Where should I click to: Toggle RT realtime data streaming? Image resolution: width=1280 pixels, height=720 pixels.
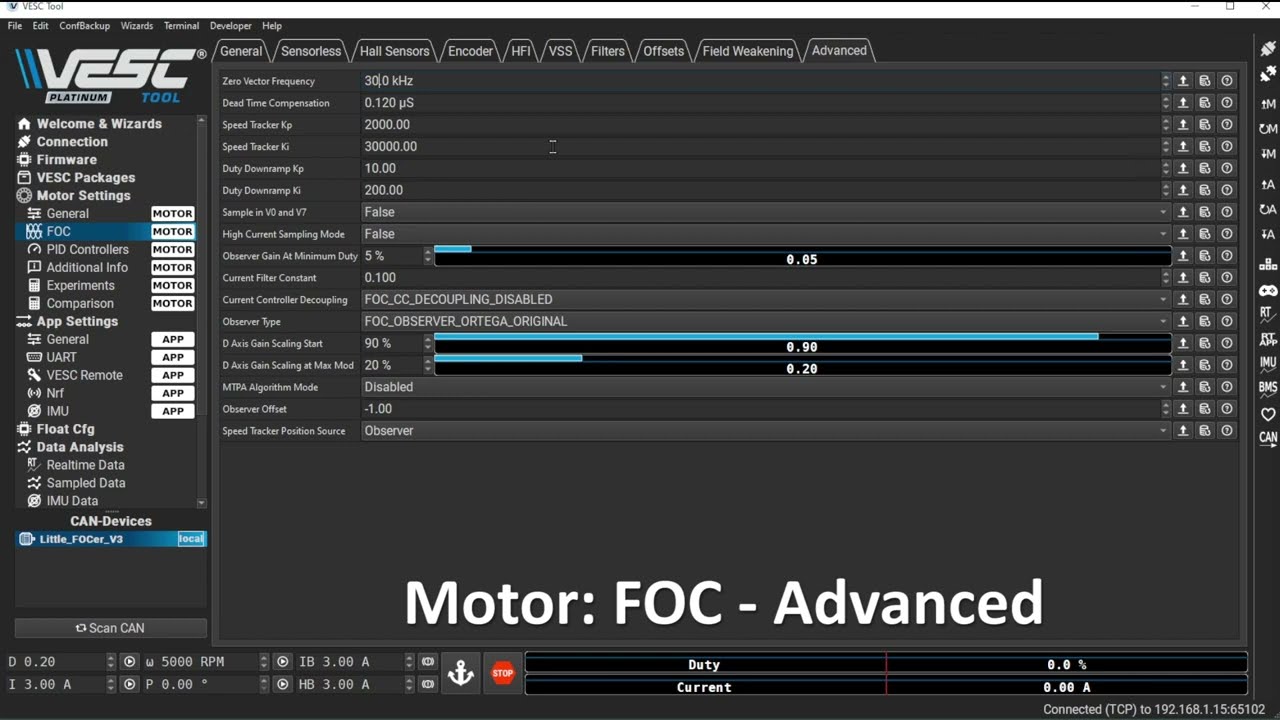(x=1268, y=314)
